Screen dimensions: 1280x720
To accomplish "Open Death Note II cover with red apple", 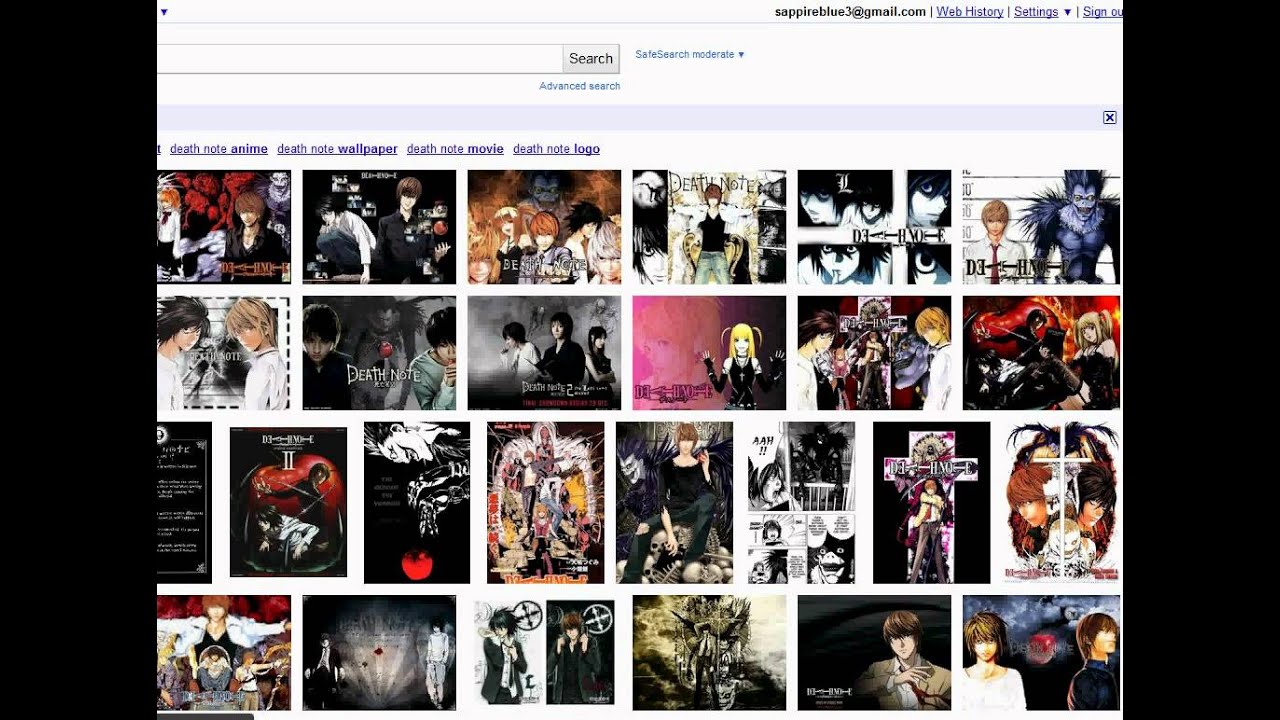I will [288, 502].
